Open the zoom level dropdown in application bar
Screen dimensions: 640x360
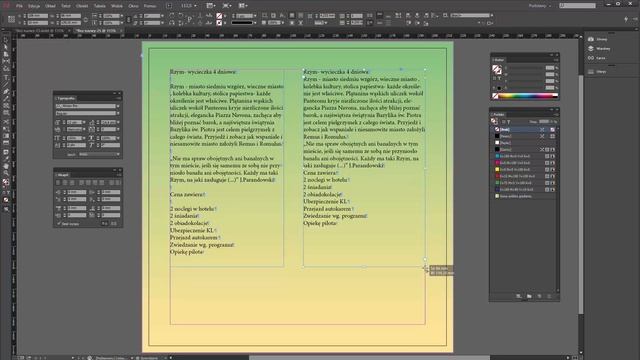click(x=195, y=6)
